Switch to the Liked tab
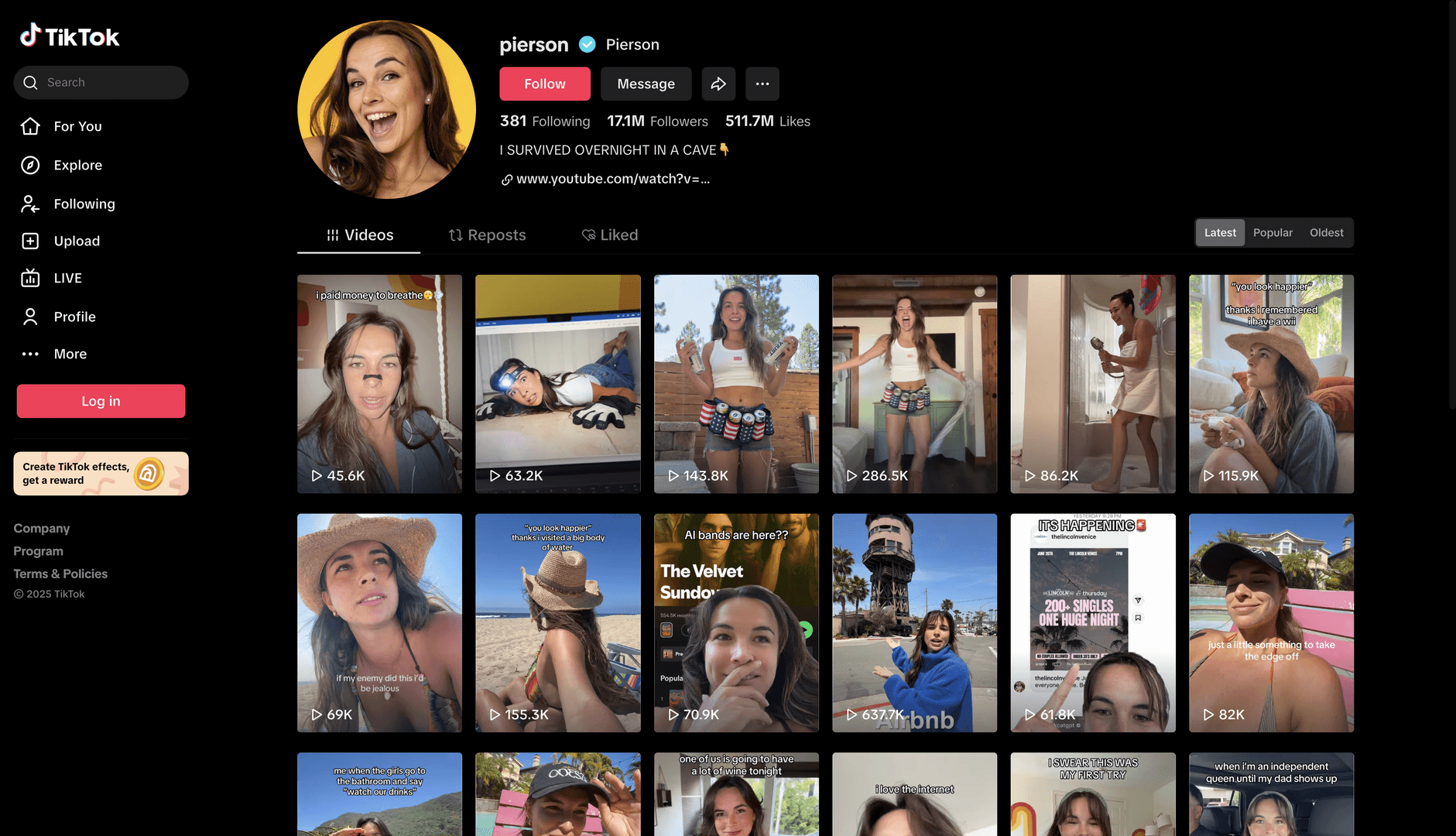 coord(610,235)
